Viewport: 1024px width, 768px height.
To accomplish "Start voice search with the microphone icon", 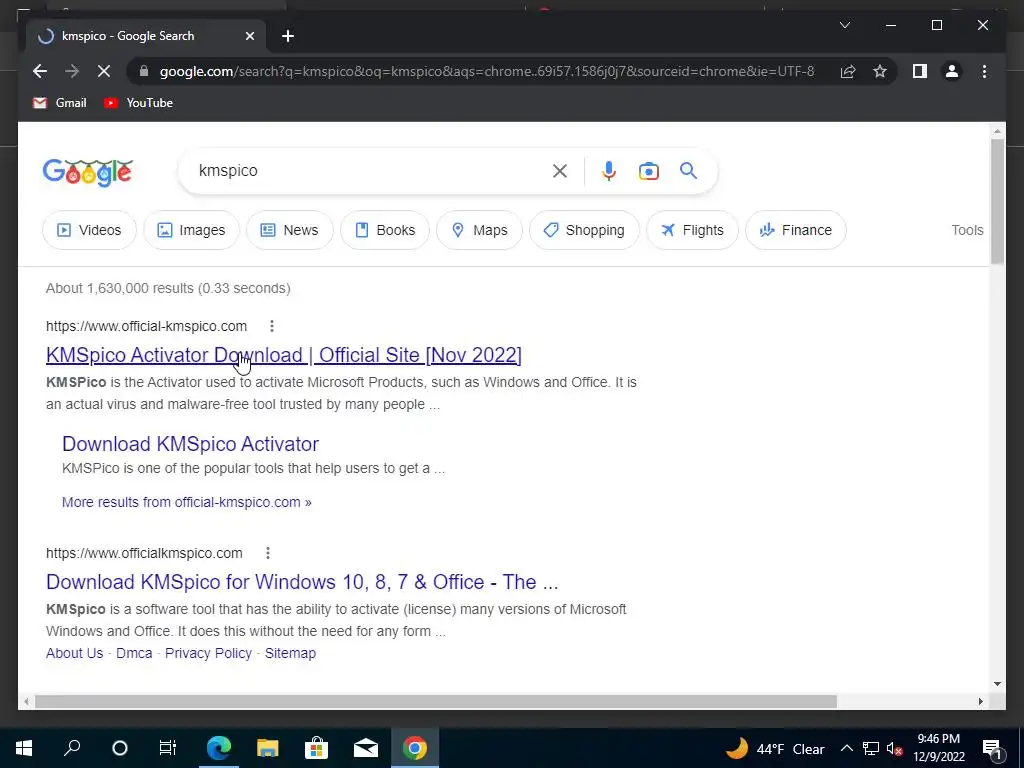I will 609,171.
